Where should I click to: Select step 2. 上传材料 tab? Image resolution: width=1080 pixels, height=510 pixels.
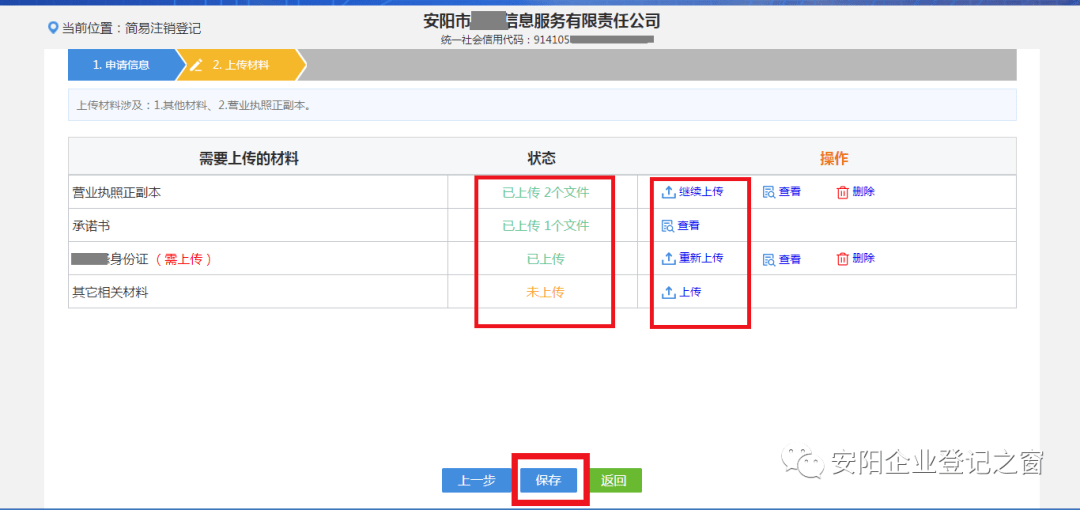[x=240, y=65]
